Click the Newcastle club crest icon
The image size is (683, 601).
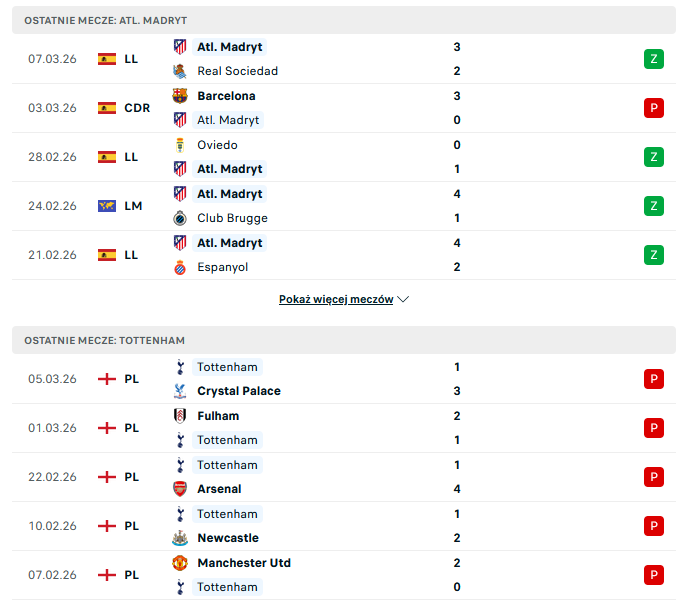[180, 538]
